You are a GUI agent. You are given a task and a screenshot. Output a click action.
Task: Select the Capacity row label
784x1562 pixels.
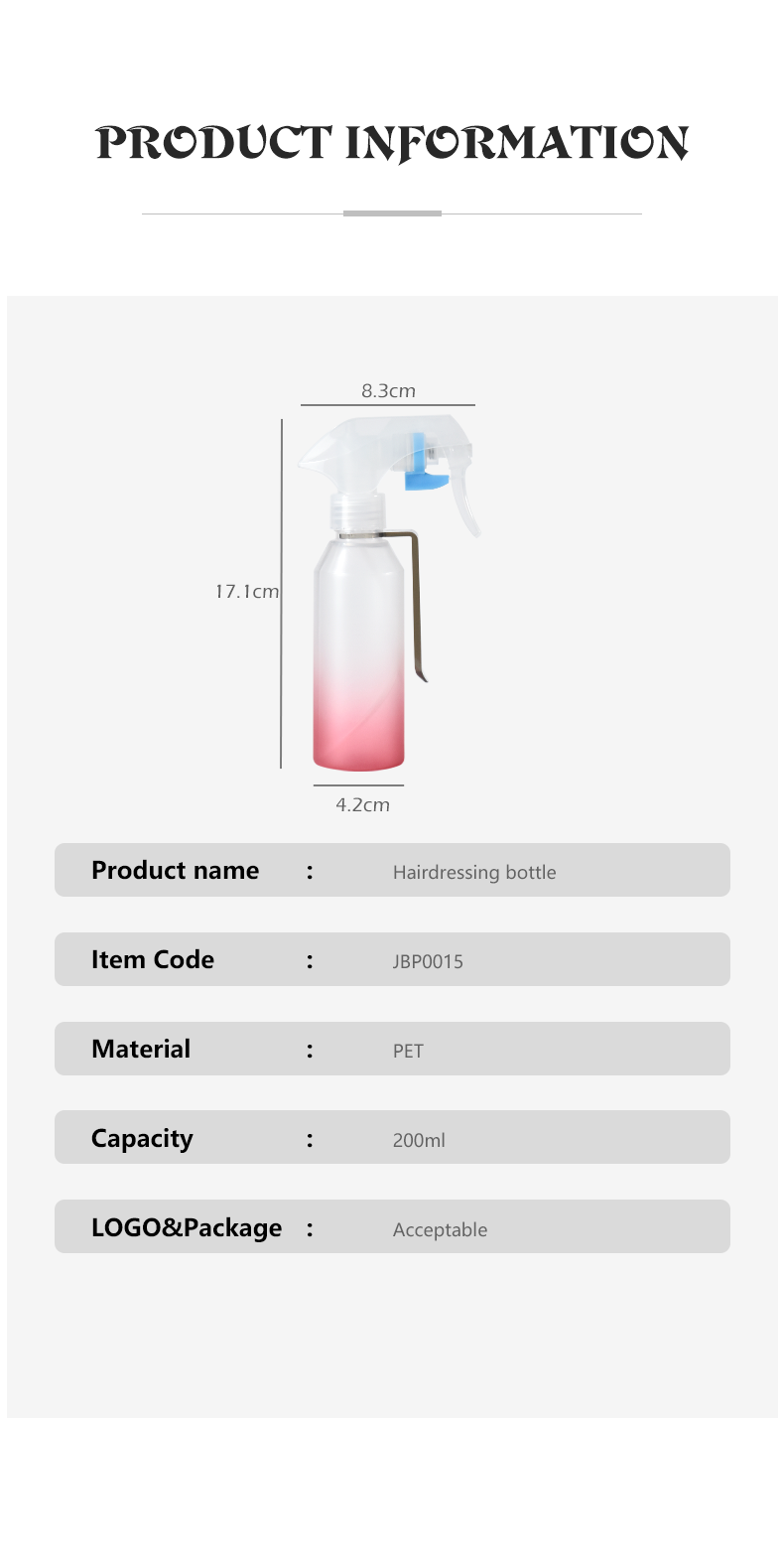[x=142, y=1139]
